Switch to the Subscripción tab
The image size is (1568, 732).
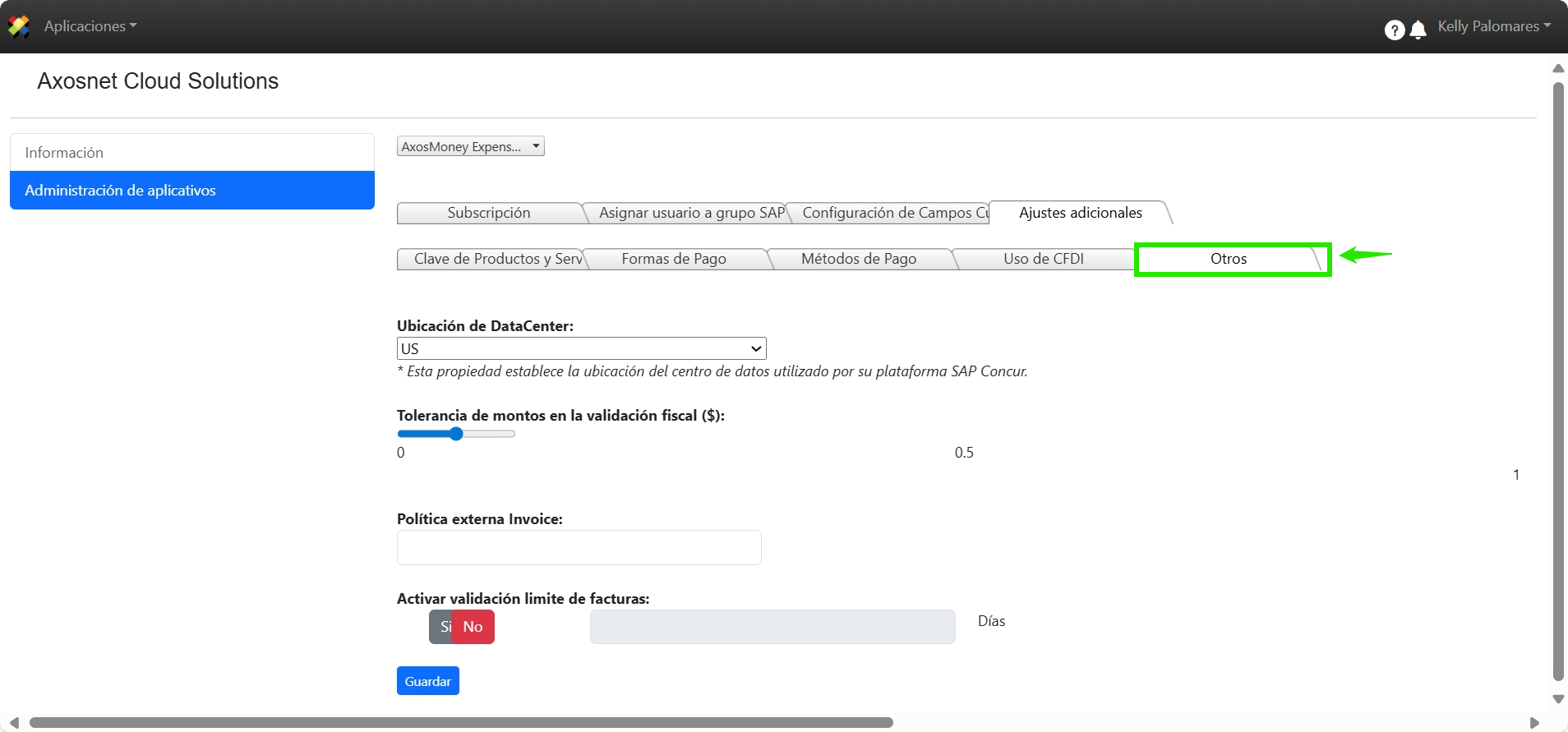point(489,213)
